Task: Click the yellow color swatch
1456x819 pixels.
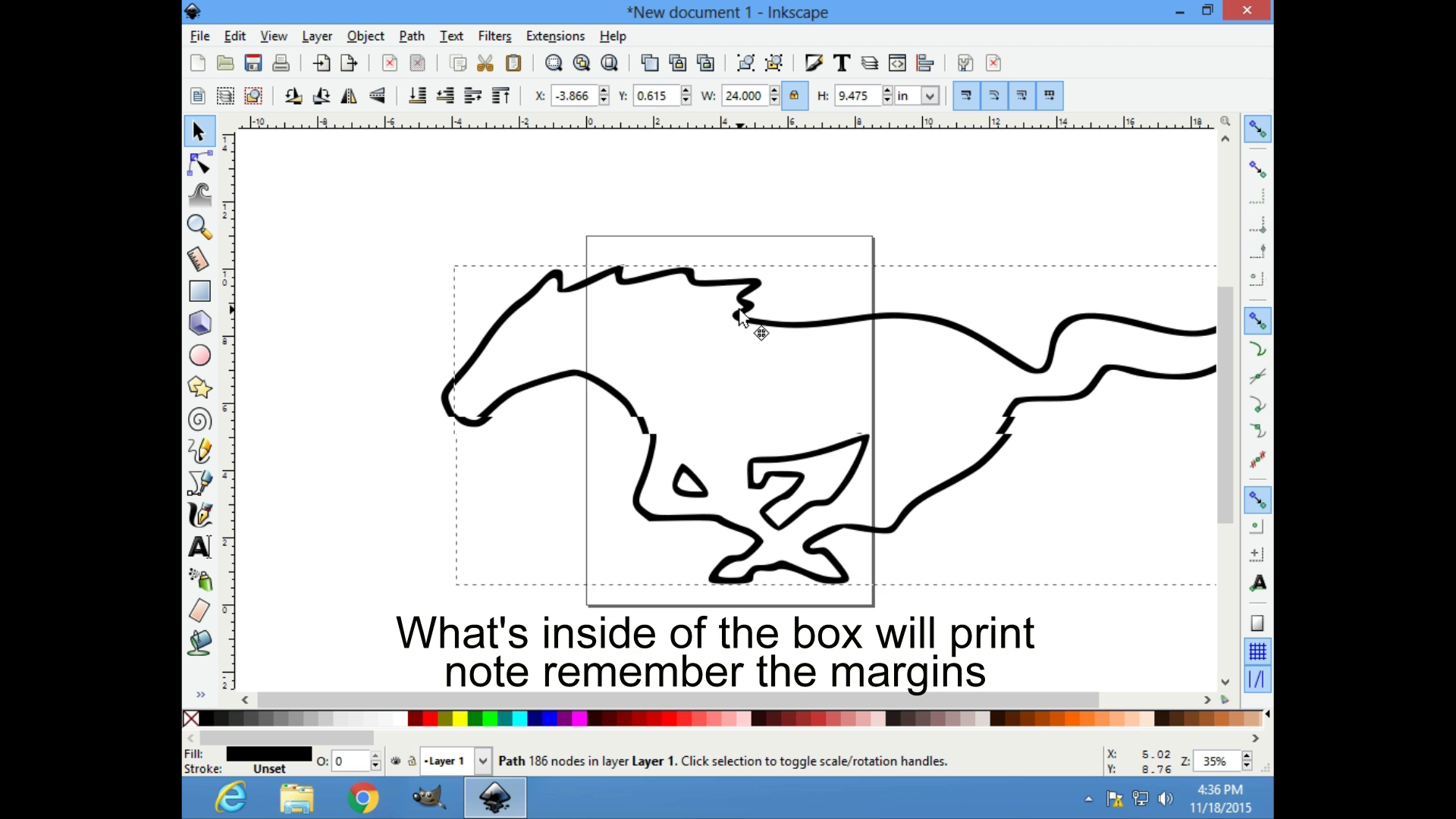Action: (460, 718)
